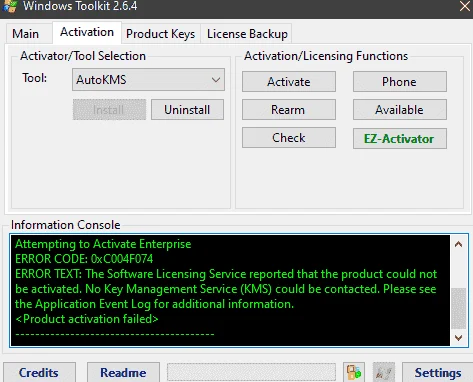This screenshot has width=473, height=382.
Task: Click the Information Console scrollbar thumb
Action: [x=459, y=308]
